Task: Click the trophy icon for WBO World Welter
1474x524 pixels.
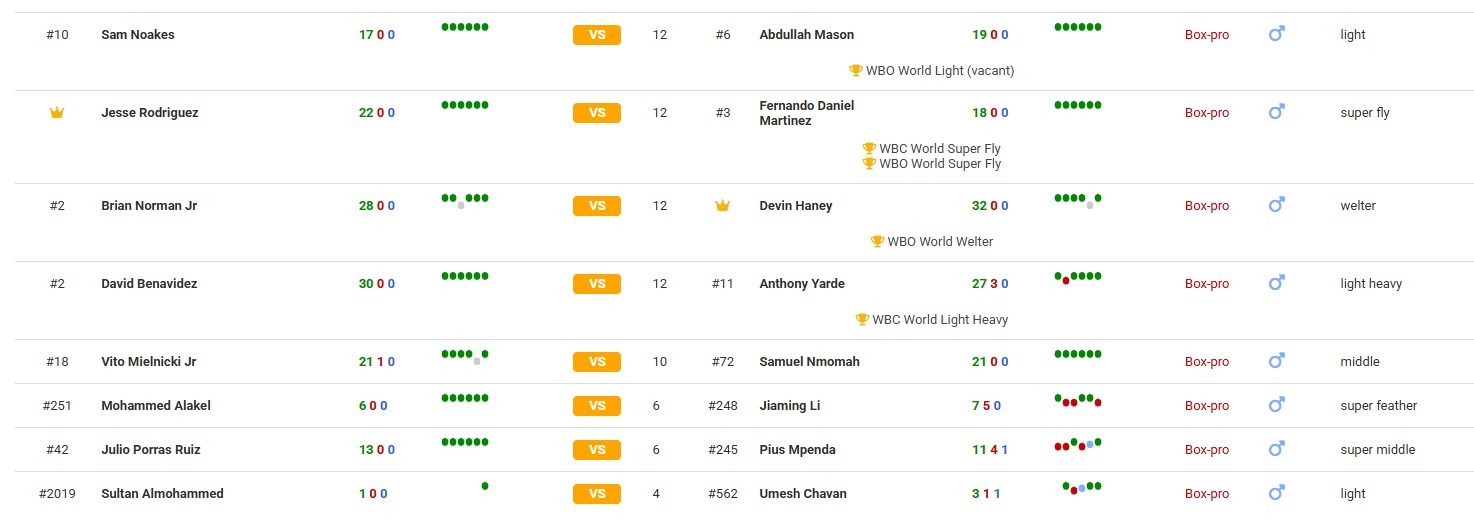Action: point(877,242)
